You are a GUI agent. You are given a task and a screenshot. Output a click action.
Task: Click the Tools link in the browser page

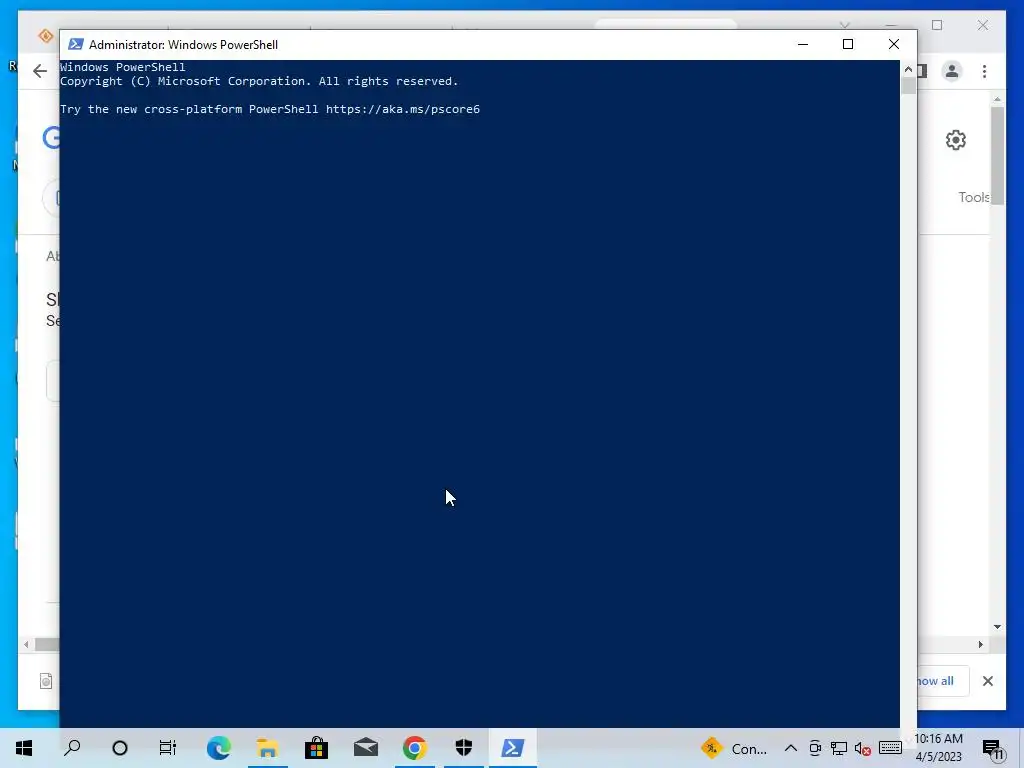(x=974, y=197)
